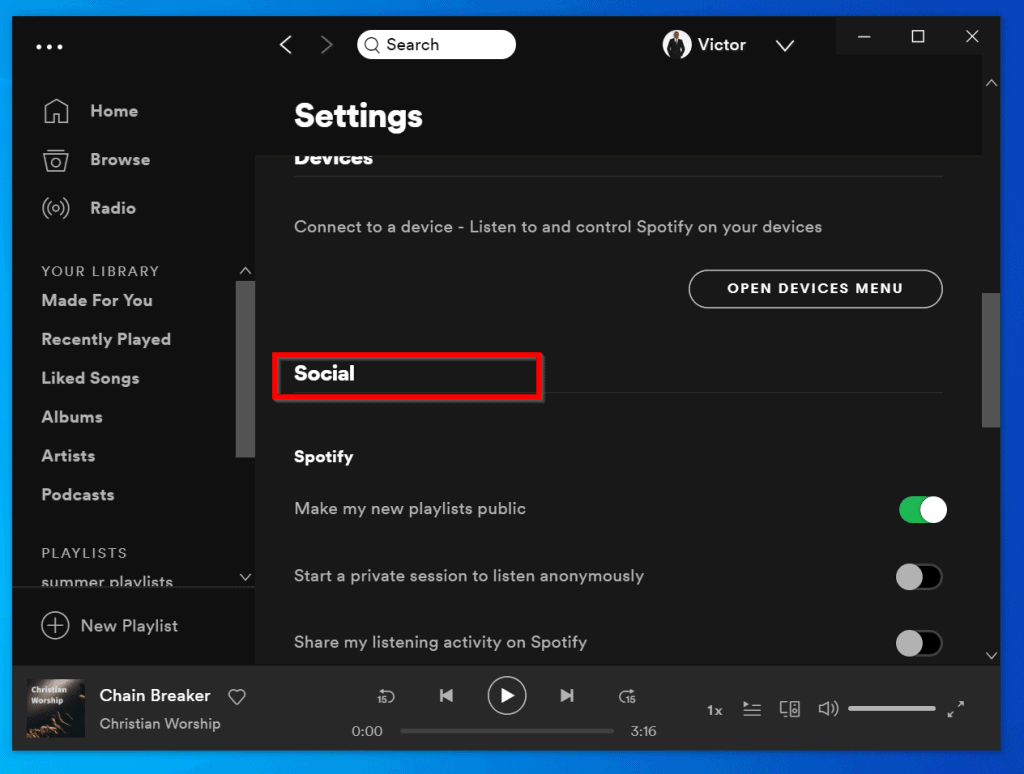The height and width of the screenshot is (774, 1024).
Task: Open Made For You in library
Action: pyautogui.click(x=97, y=300)
